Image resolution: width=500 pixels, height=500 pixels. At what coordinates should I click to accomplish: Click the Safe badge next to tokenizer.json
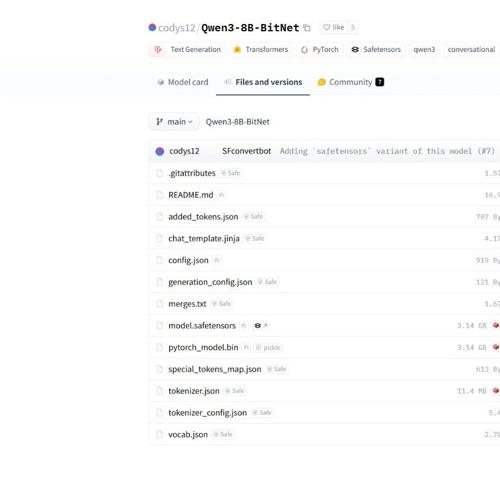(234, 391)
